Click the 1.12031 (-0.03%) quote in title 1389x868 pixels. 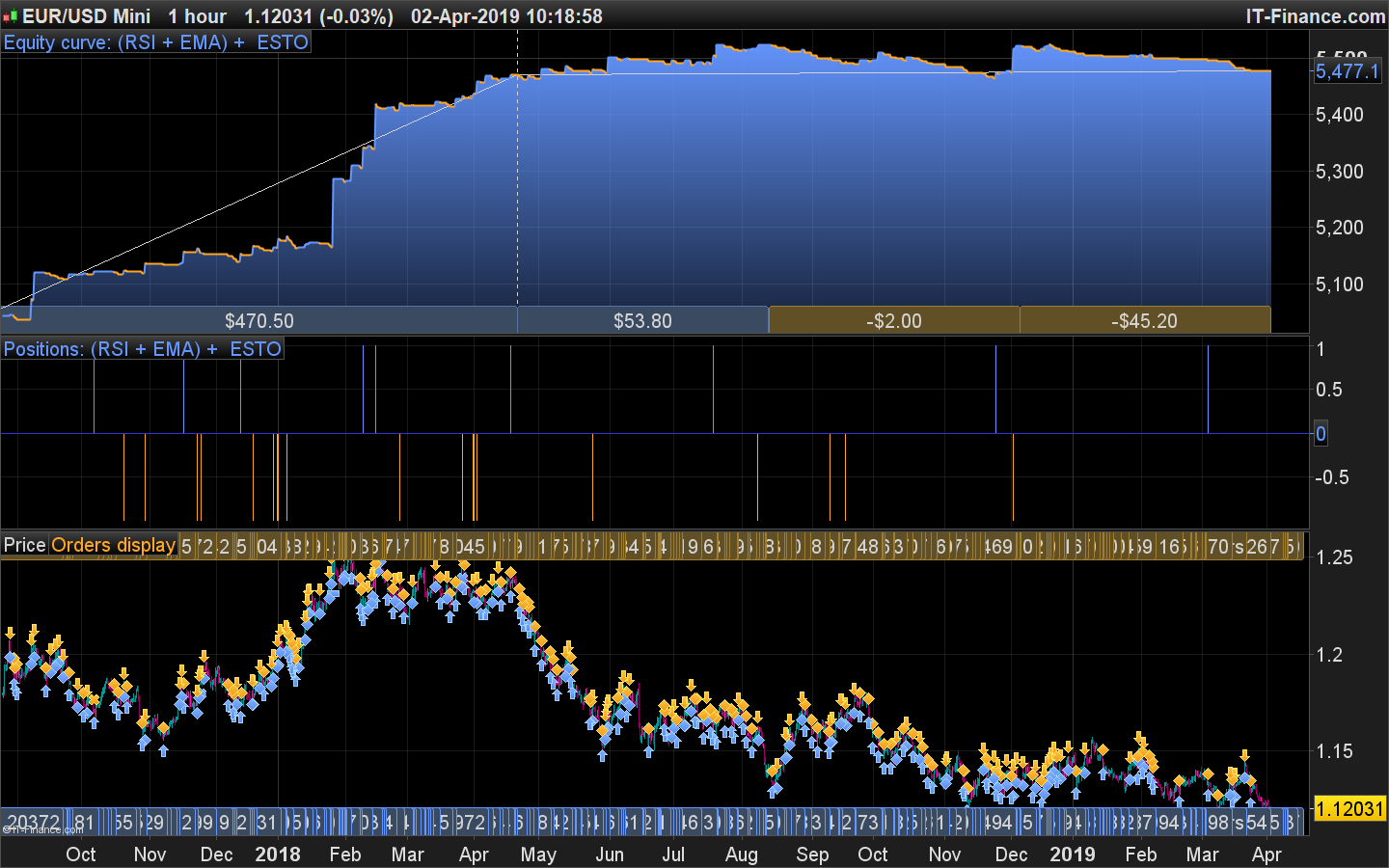[x=318, y=16]
